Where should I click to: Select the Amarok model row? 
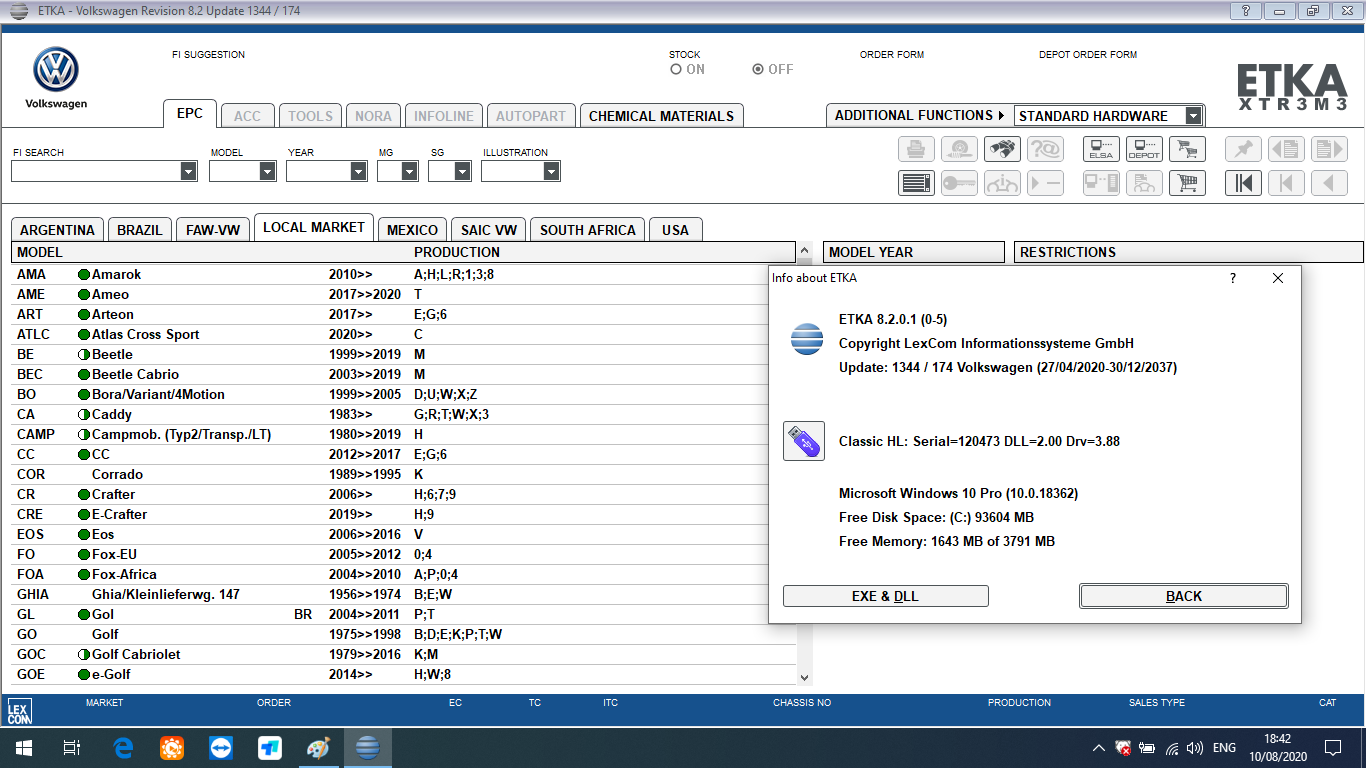[404, 274]
